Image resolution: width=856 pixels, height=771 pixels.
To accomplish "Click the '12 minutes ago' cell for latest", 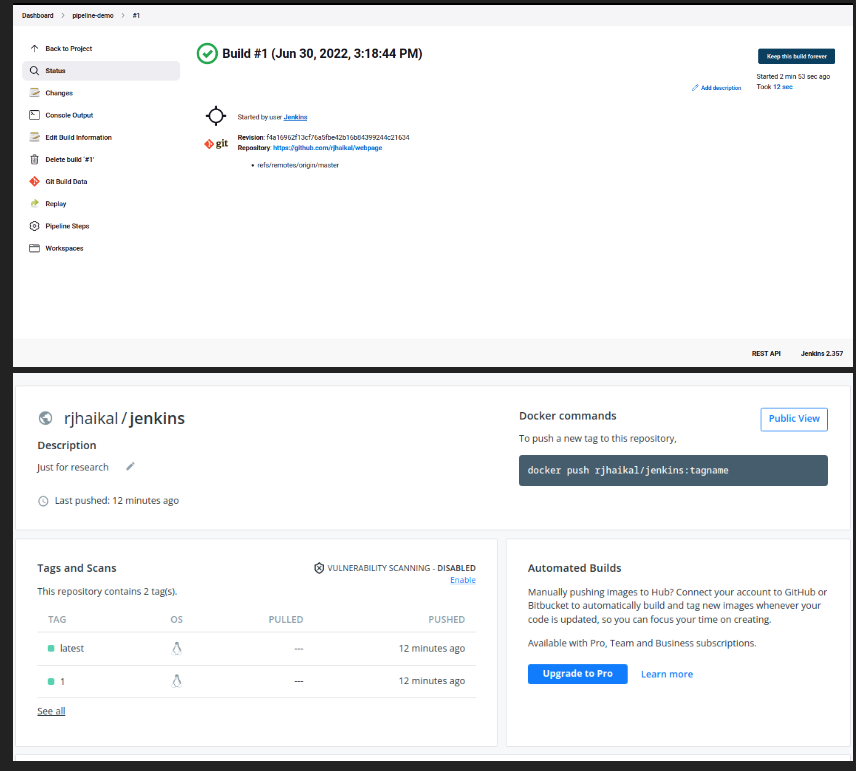I will 431,649.
